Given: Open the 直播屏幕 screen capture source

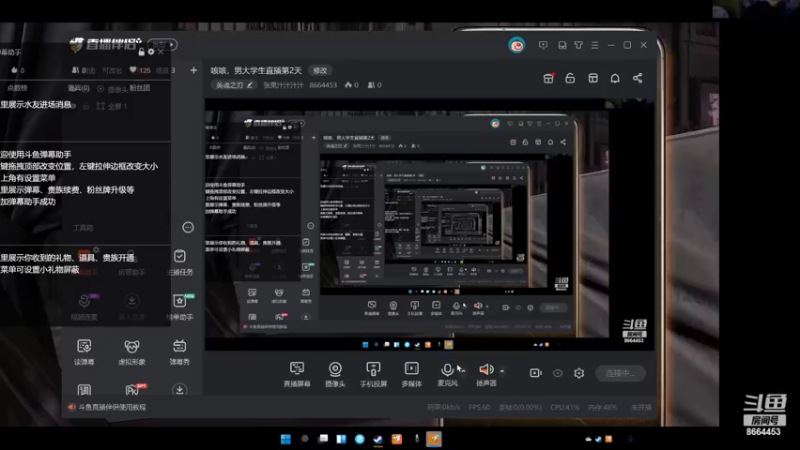Looking at the screenshot, I should click(x=297, y=374).
